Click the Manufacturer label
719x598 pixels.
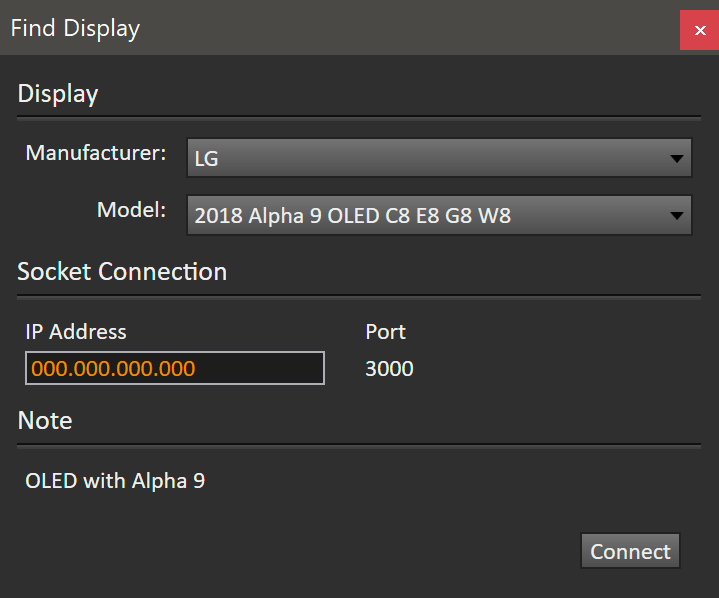(96, 153)
